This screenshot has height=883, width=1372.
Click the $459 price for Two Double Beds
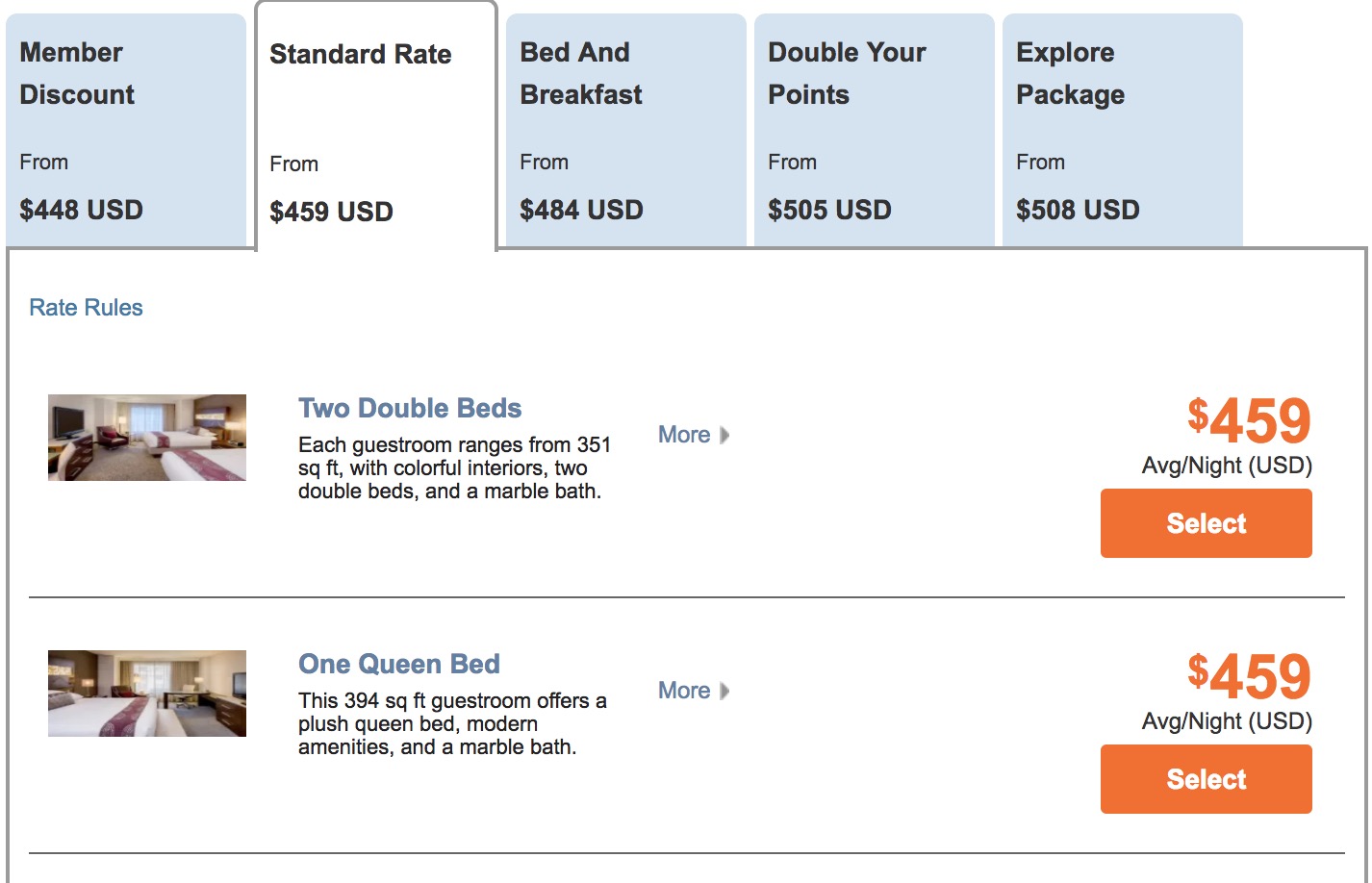click(x=1249, y=420)
